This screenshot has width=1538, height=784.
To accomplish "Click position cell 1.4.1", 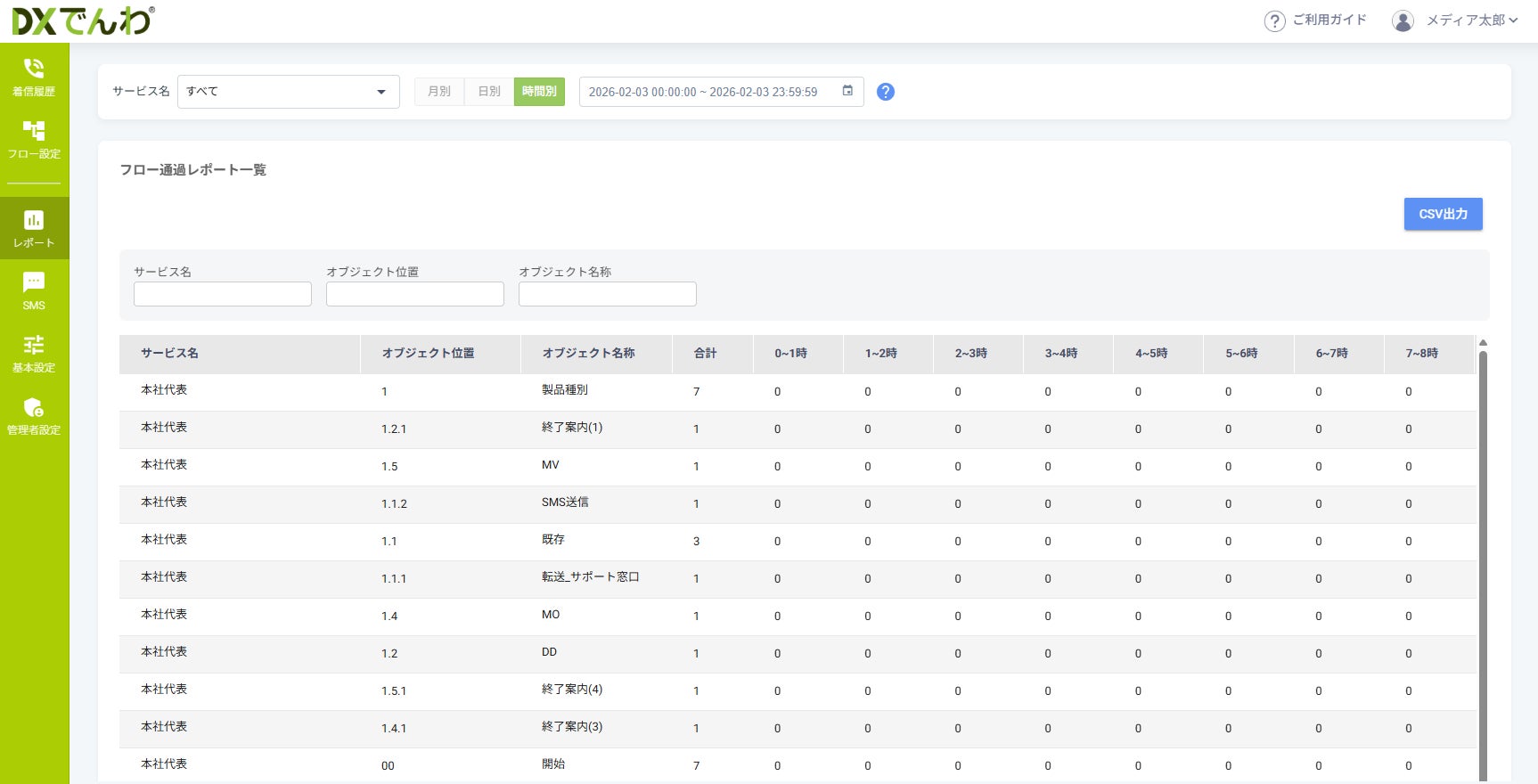I will (x=394, y=729).
